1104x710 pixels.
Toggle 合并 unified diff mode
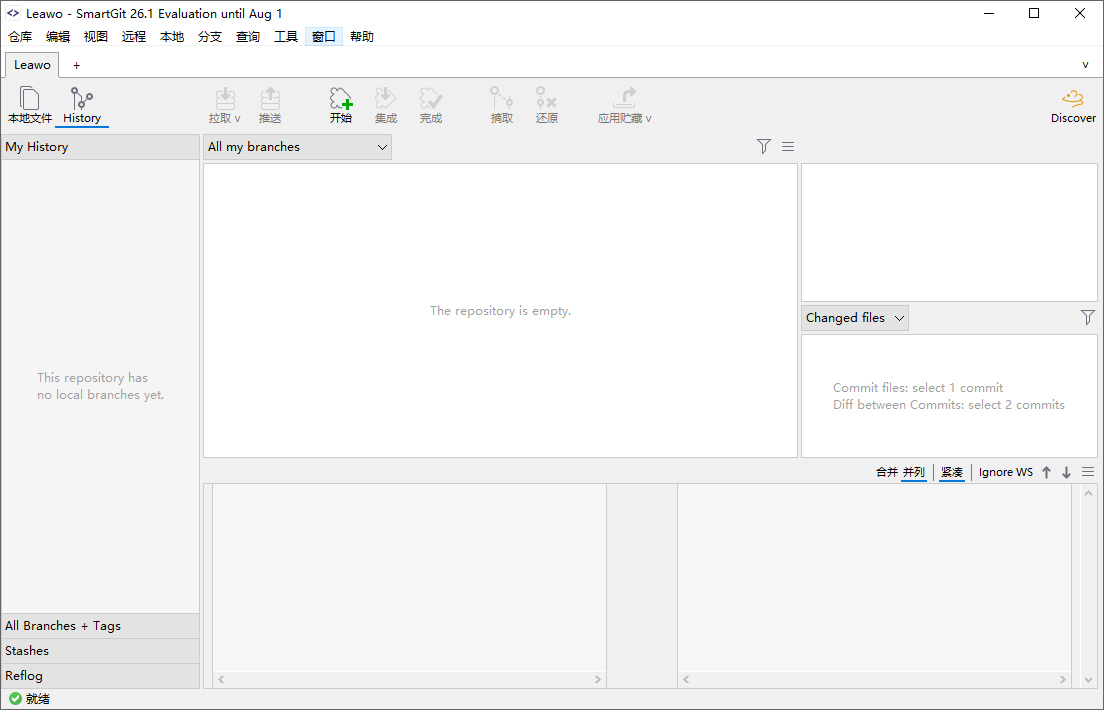click(886, 472)
